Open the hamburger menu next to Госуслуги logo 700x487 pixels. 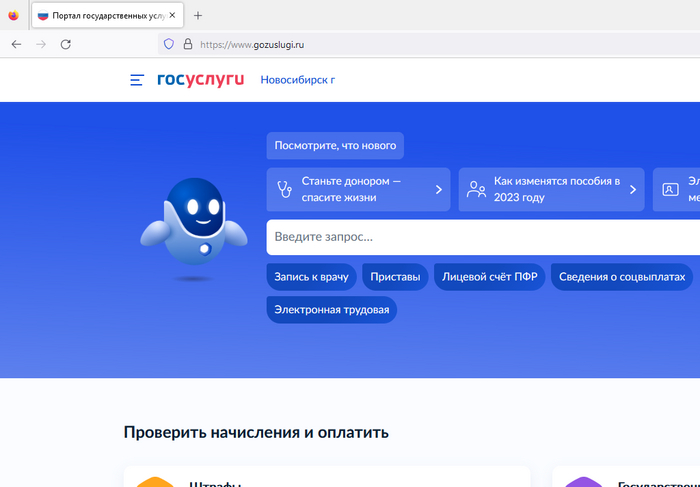click(x=137, y=80)
